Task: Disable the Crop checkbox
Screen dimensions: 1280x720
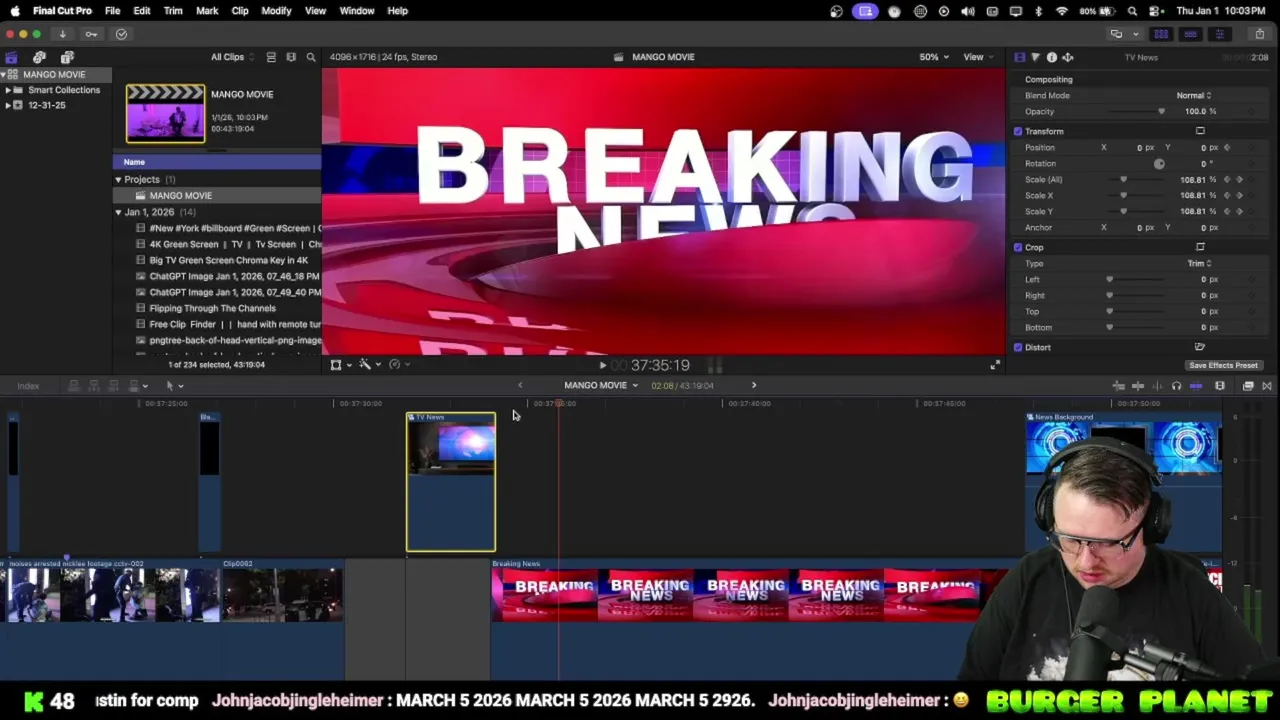Action: [x=1018, y=247]
